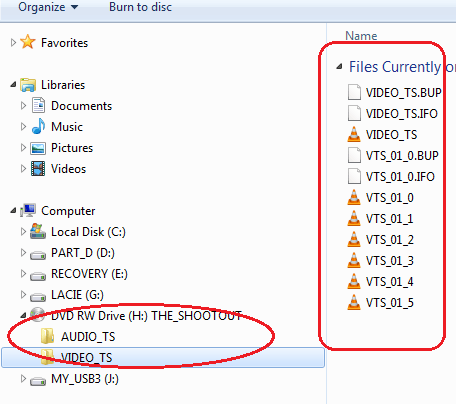Image resolution: width=456 pixels, height=404 pixels.
Task: Expand the Music library
Action: click(x=23, y=127)
